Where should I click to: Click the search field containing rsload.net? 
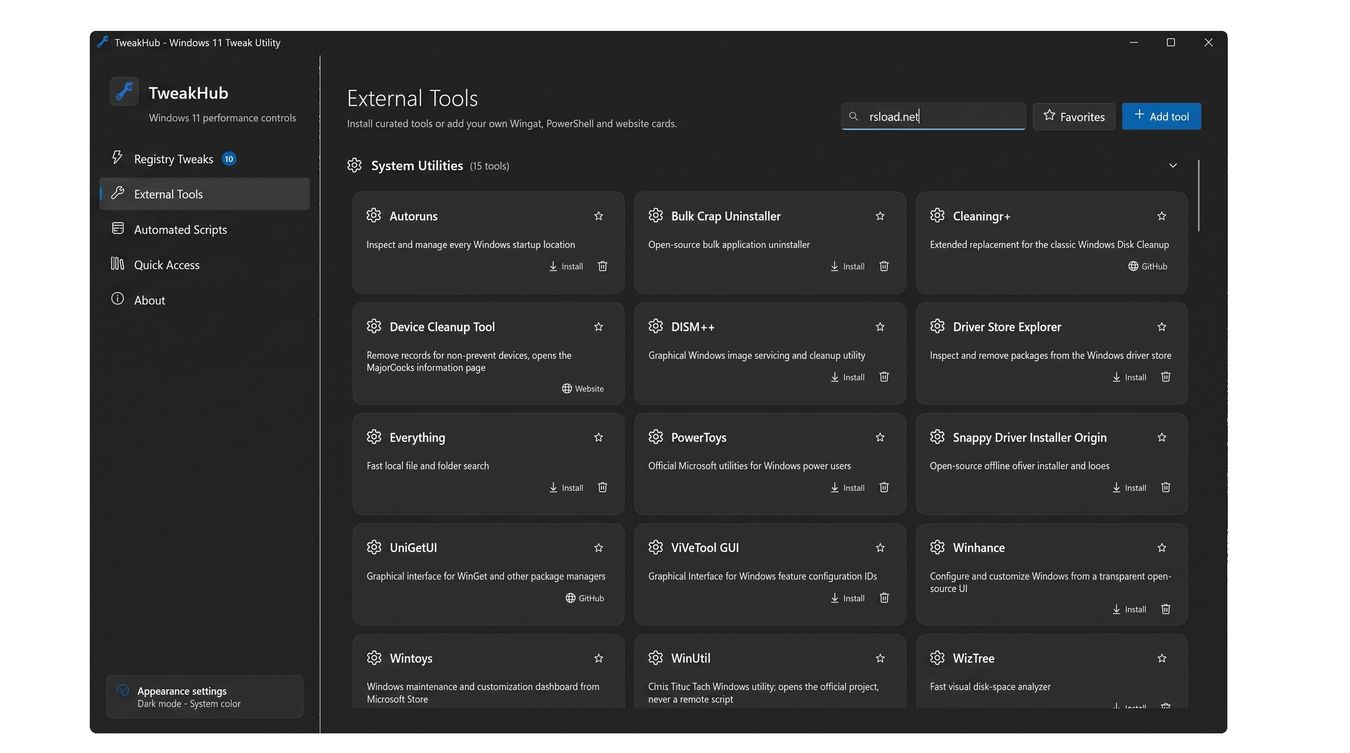click(933, 116)
